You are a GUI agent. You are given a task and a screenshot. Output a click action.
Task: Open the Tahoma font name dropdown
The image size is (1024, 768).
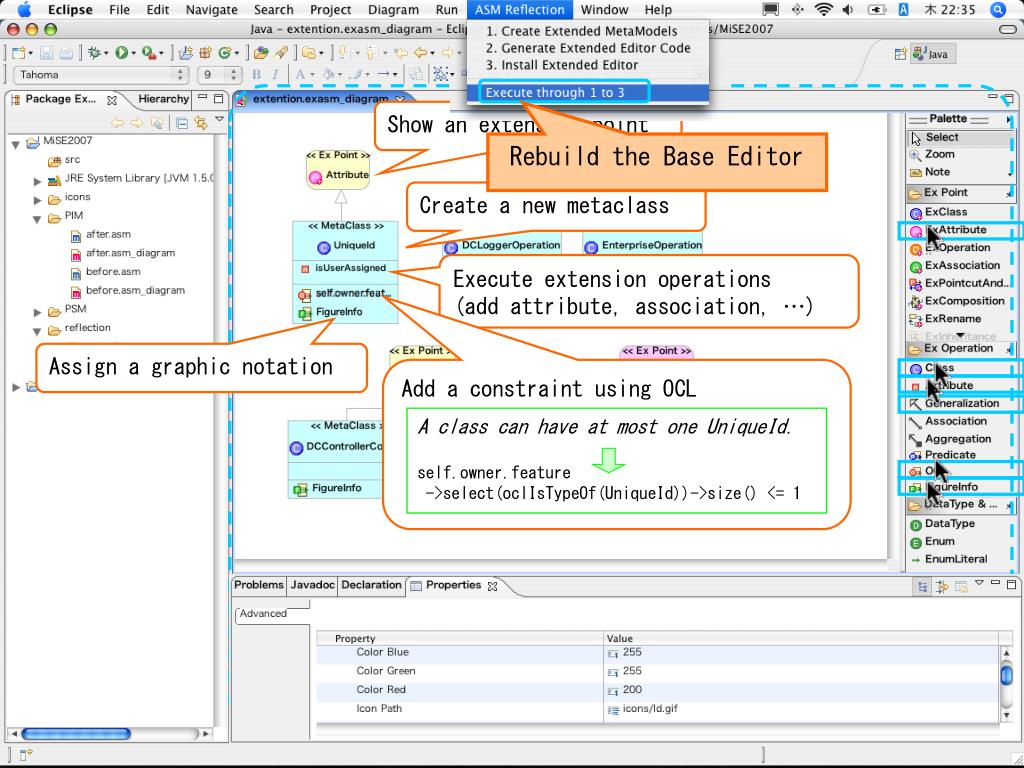coord(181,75)
